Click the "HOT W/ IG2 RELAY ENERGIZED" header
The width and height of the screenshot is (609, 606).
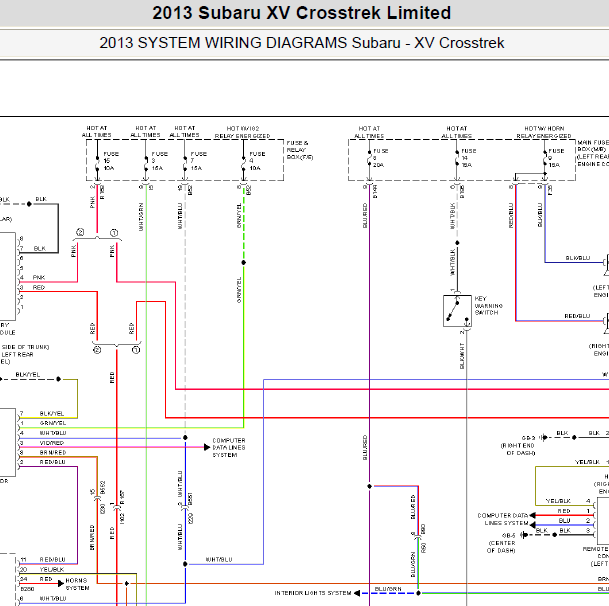pyautogui.click(x=242, y=132)
